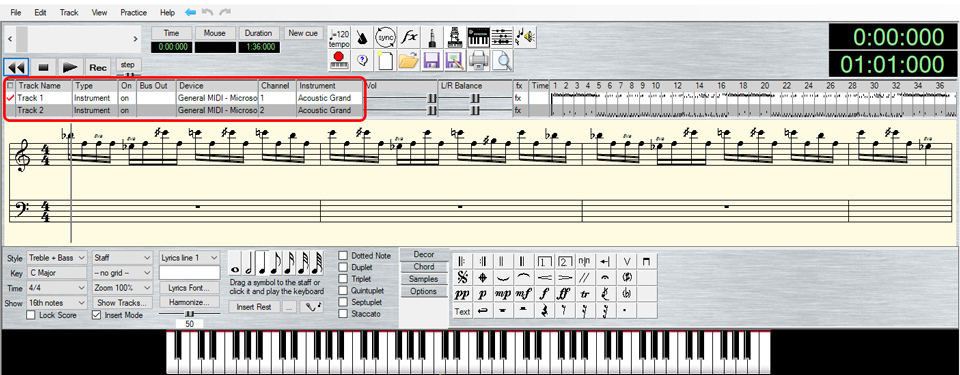Viewport: 960px width, 375px height.
Task: Select the eighth note symbol
Action: pyautogui.click(x=276, y=264)
